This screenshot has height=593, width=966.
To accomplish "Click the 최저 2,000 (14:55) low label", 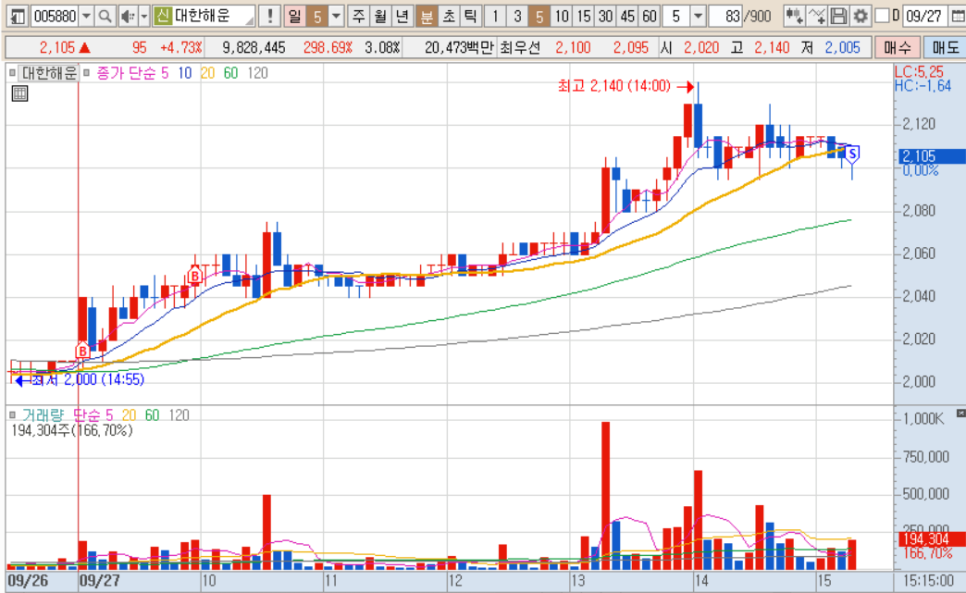I will 87,380.
